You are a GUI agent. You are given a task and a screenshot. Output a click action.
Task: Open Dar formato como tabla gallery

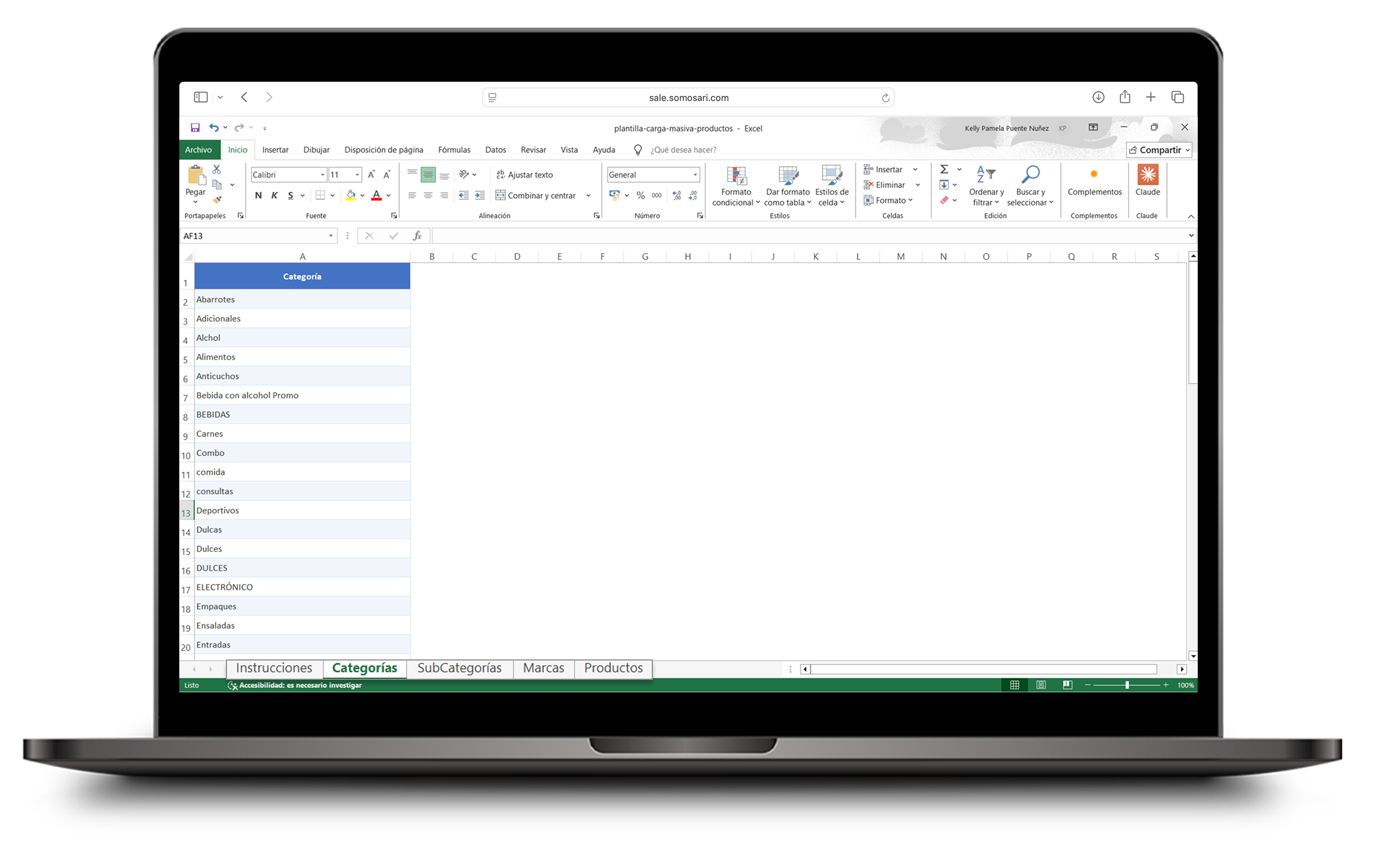(788, 186)
